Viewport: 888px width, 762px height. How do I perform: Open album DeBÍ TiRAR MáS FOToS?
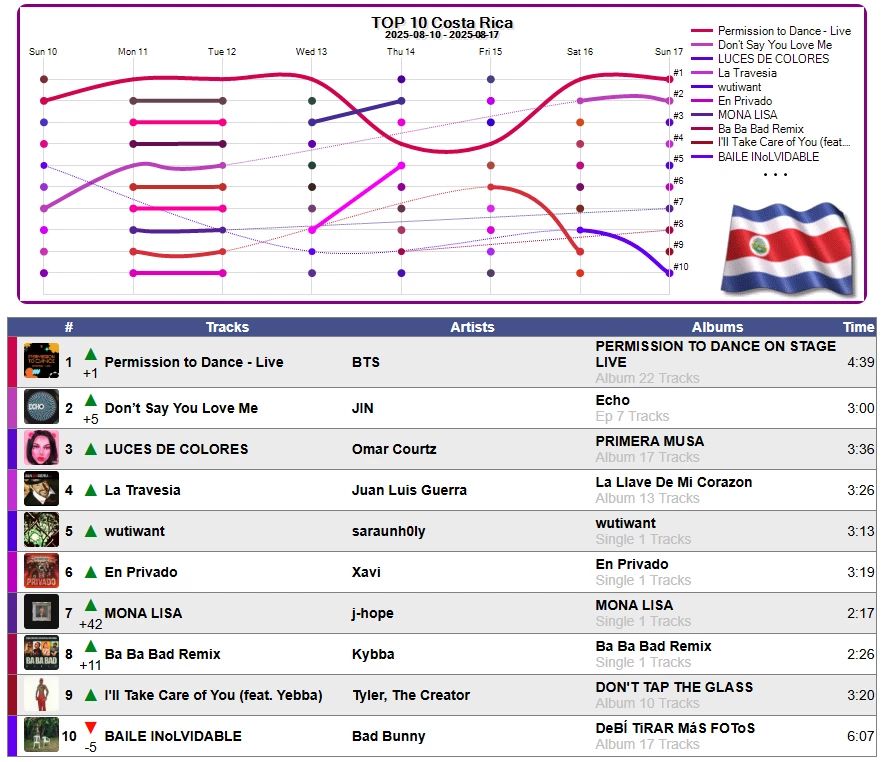(x=675, y=728)
